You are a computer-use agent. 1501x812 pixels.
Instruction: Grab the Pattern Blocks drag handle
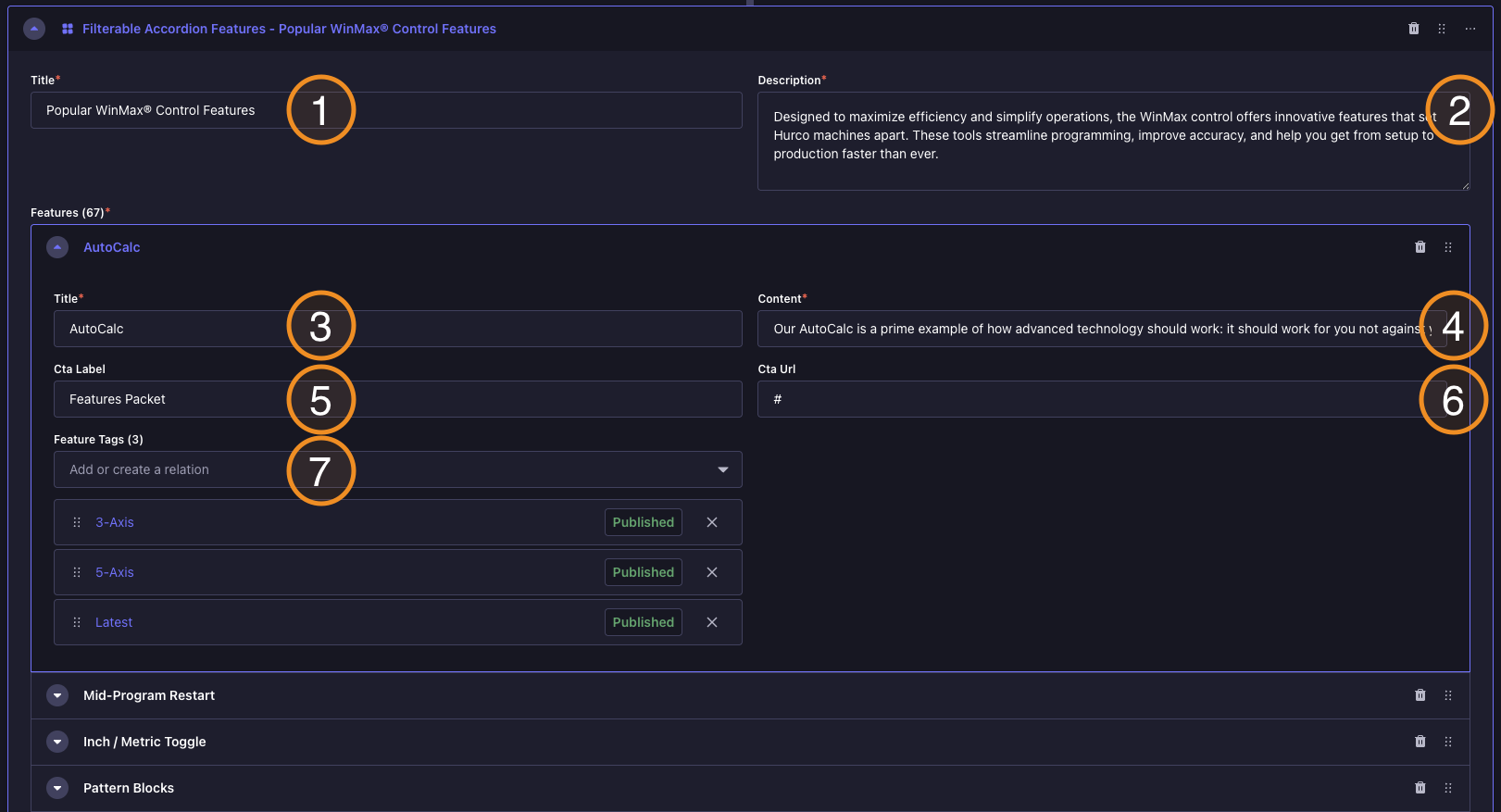click(x=1448, y=788)
